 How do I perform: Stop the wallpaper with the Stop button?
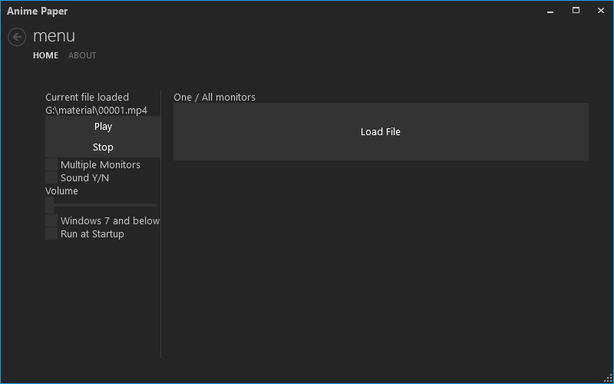coord(103,147)
